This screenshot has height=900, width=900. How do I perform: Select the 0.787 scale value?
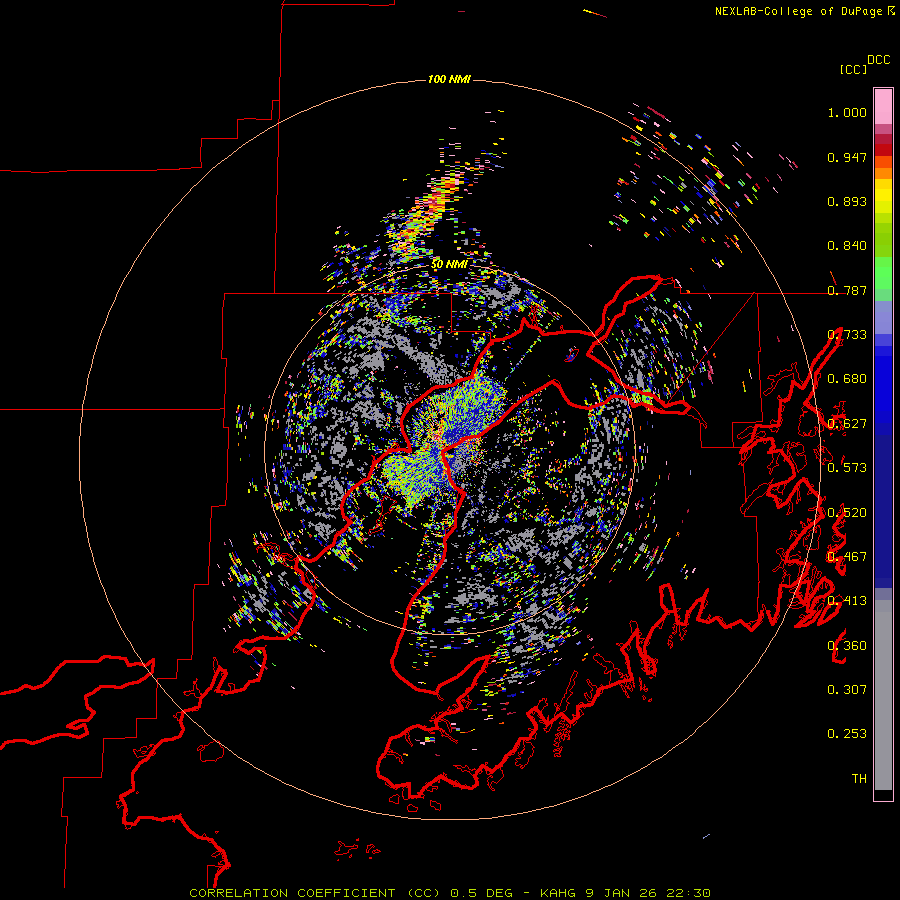point(847,290)
